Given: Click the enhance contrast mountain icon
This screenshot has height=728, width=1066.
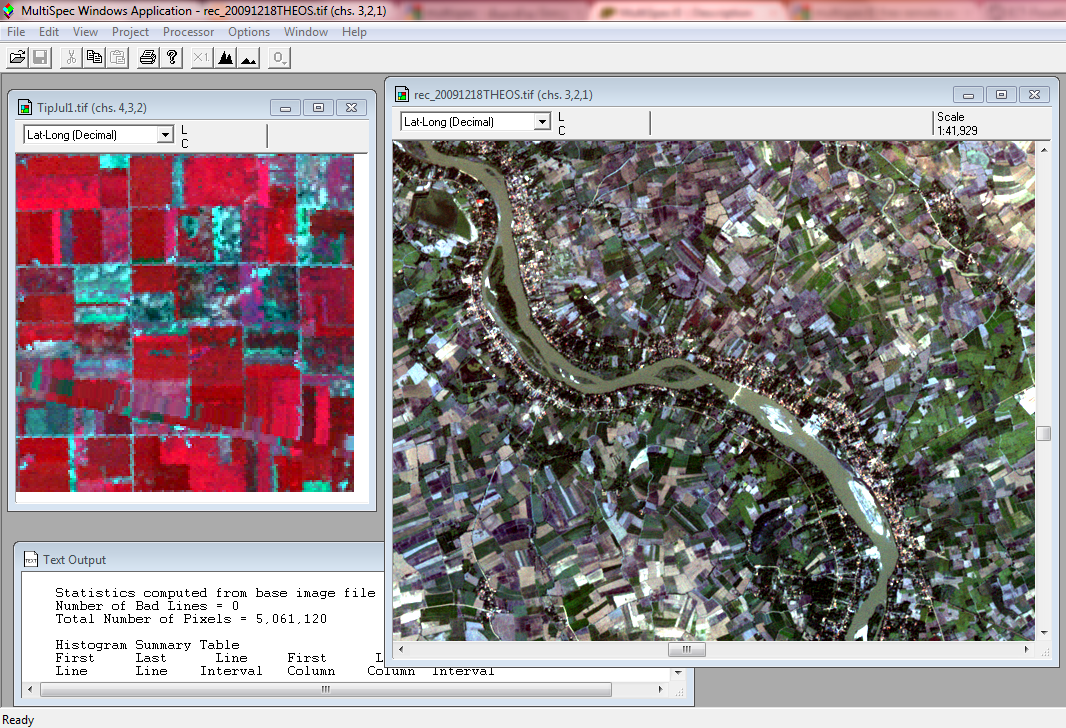Looking at the screenshot, I should [x=248, y=57].
